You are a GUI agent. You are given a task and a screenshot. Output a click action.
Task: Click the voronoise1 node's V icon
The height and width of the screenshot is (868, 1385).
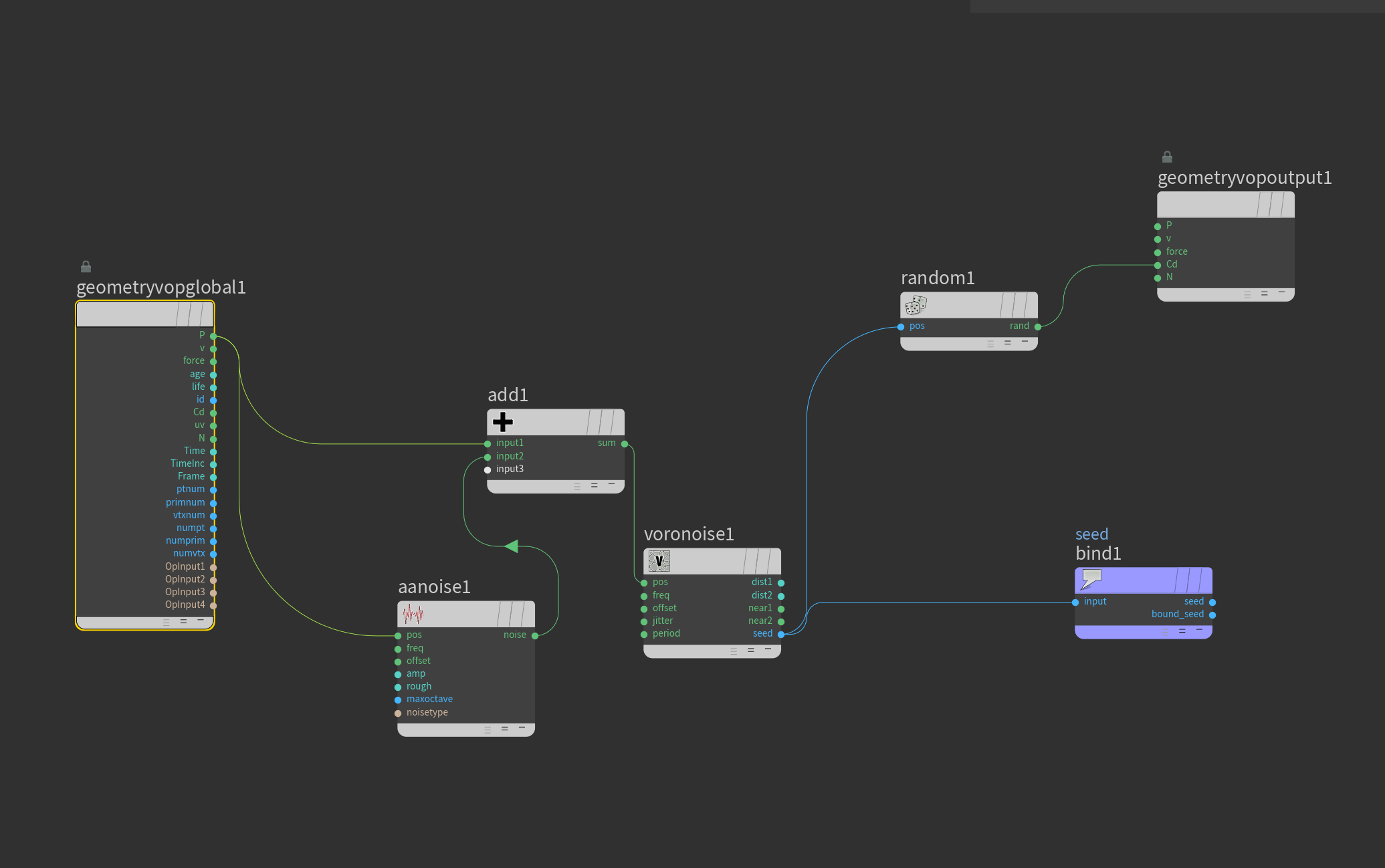click(659, 561)
